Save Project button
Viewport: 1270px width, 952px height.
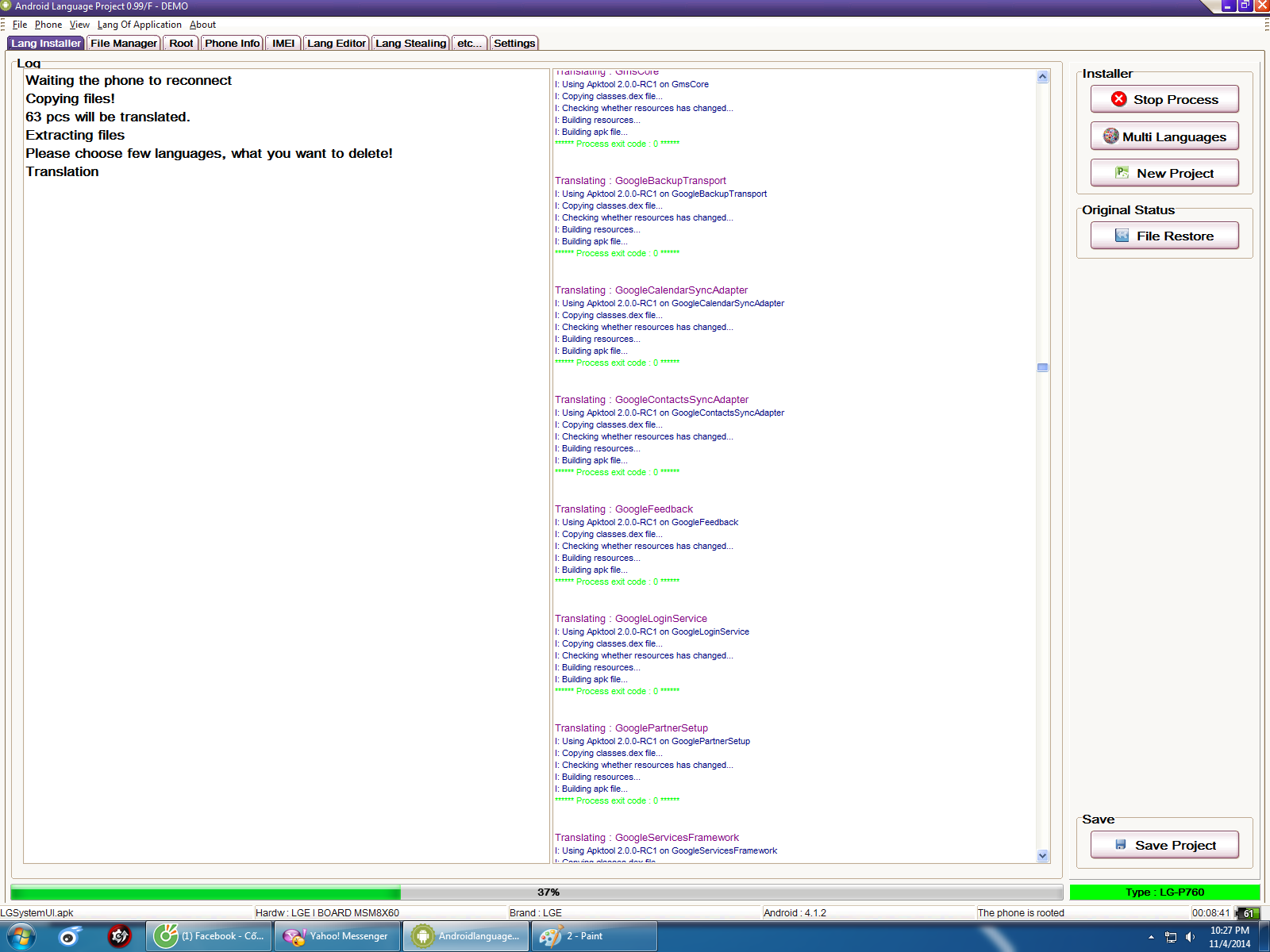click(x=1164, y=845)
